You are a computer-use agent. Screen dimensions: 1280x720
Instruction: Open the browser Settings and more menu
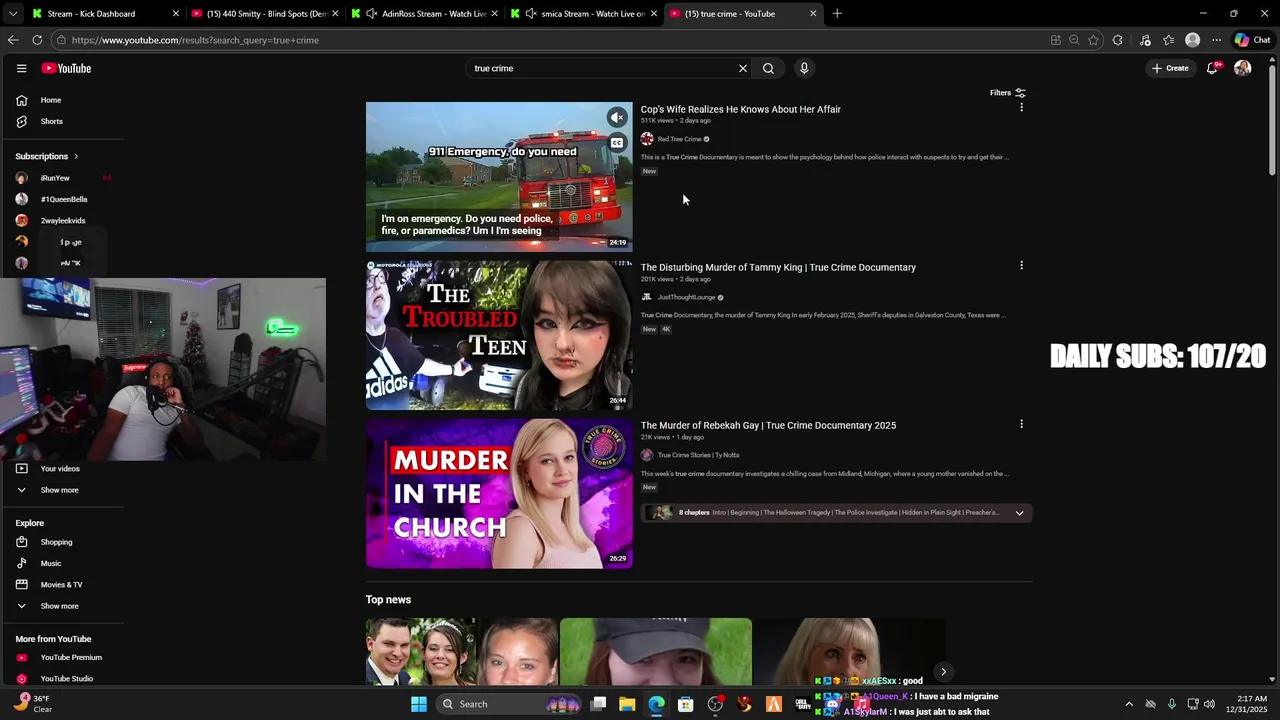(1216, 40)
